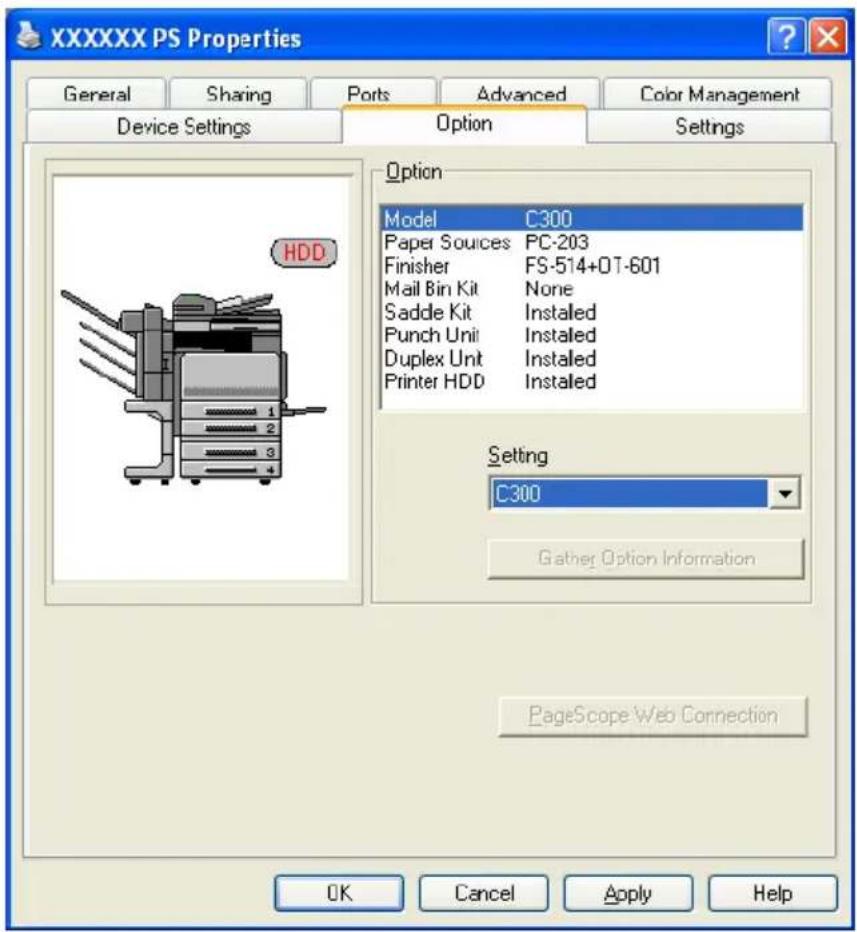Open the Settings tab
Viewport: 857px width, 932px height.
pos(709,126)
